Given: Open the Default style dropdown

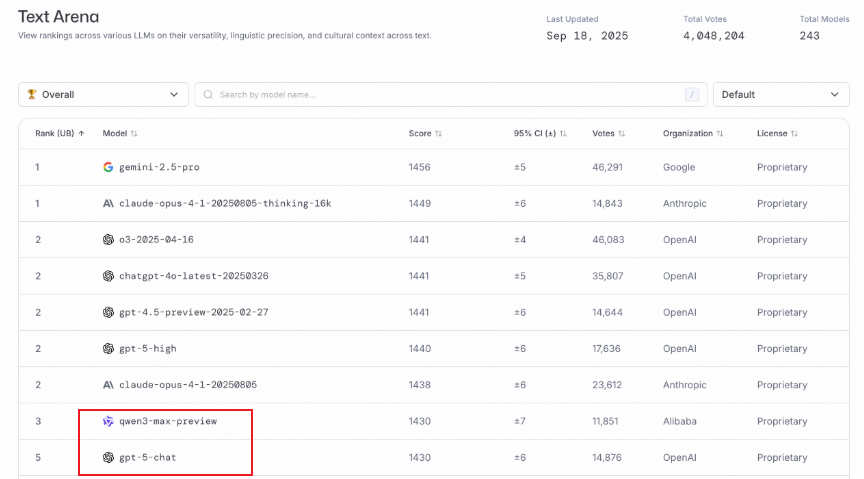Looking at the screenshot, I should click(x=781, y=95).
